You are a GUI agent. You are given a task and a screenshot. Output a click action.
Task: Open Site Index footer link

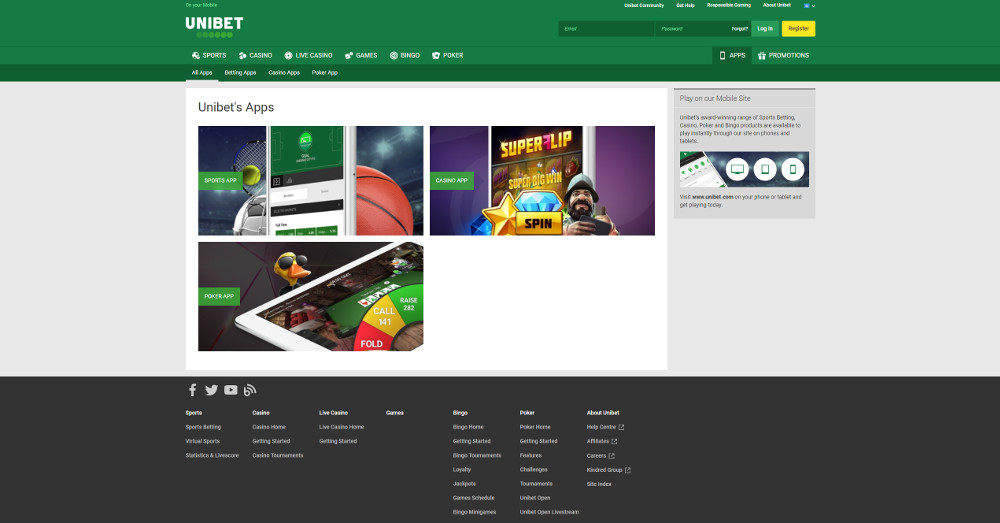click(599, 484)
